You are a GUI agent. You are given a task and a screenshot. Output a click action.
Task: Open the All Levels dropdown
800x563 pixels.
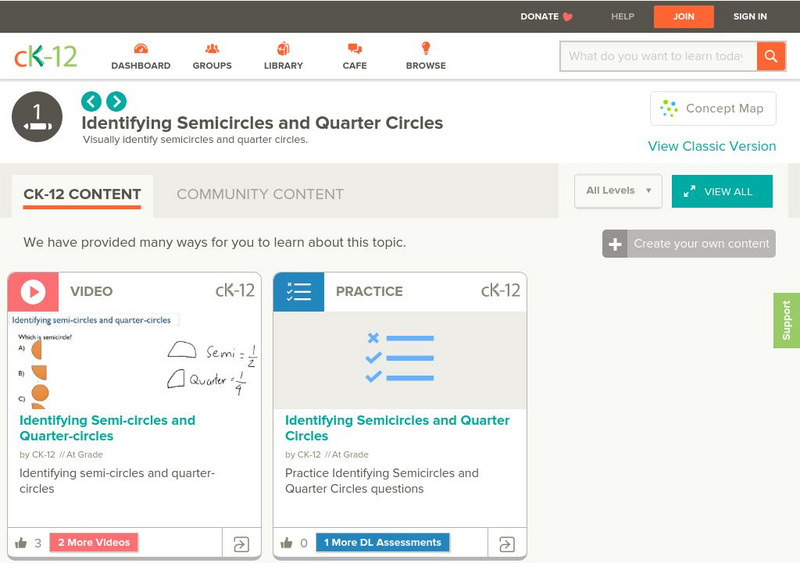618,191
